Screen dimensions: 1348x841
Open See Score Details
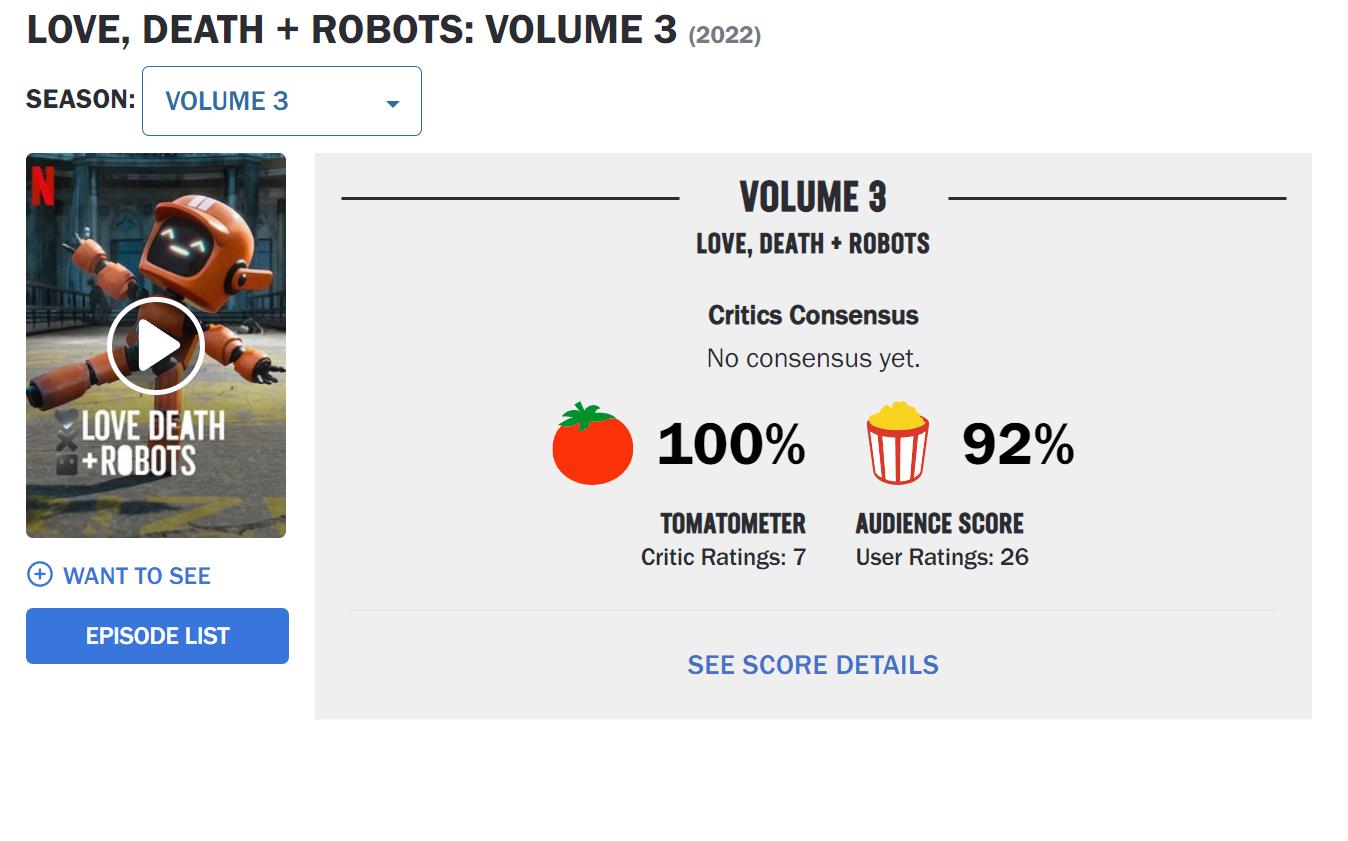click(813, 665)
